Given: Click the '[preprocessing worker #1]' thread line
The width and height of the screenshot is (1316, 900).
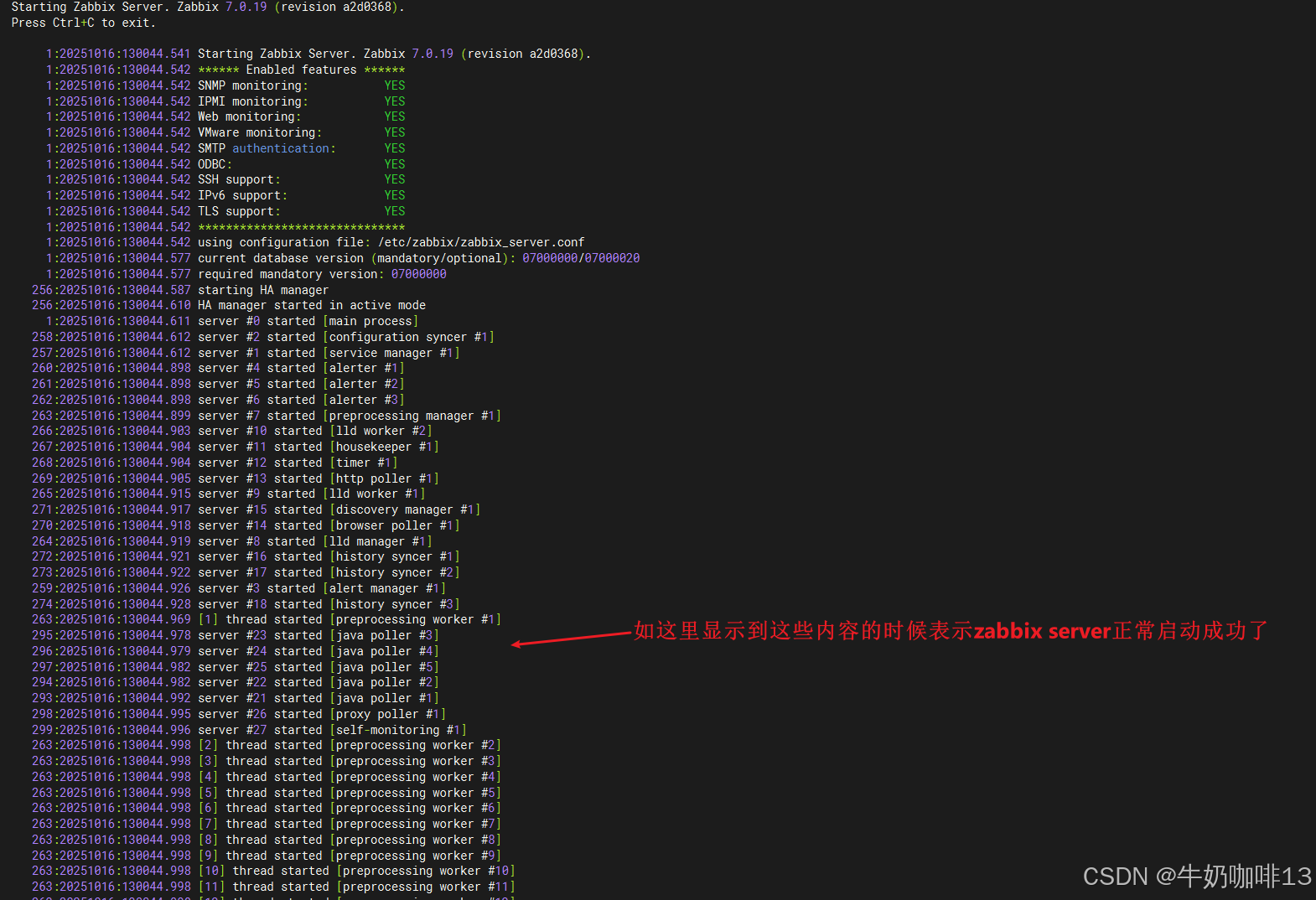Looking at the screenshot, I should click(x=267, y=619).
